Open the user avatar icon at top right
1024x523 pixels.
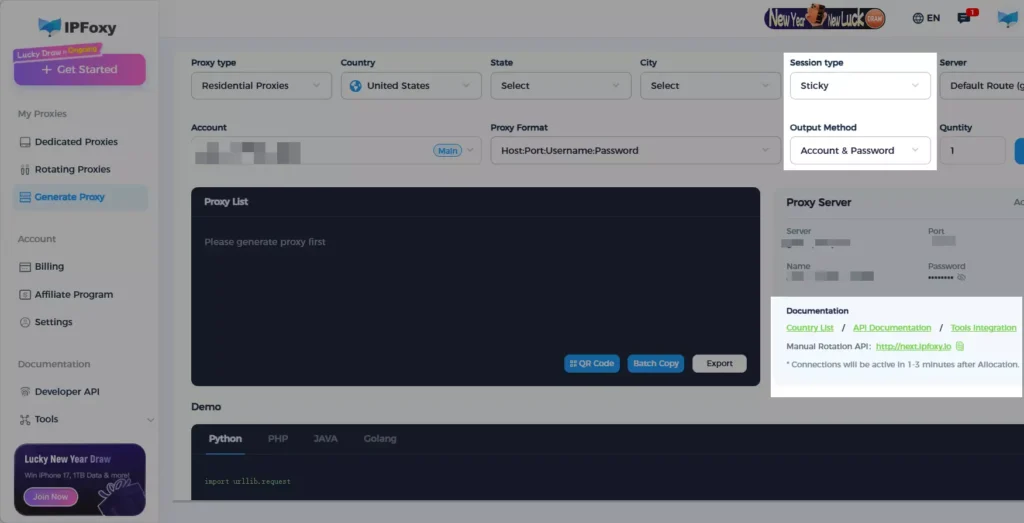click(1007, 18)
